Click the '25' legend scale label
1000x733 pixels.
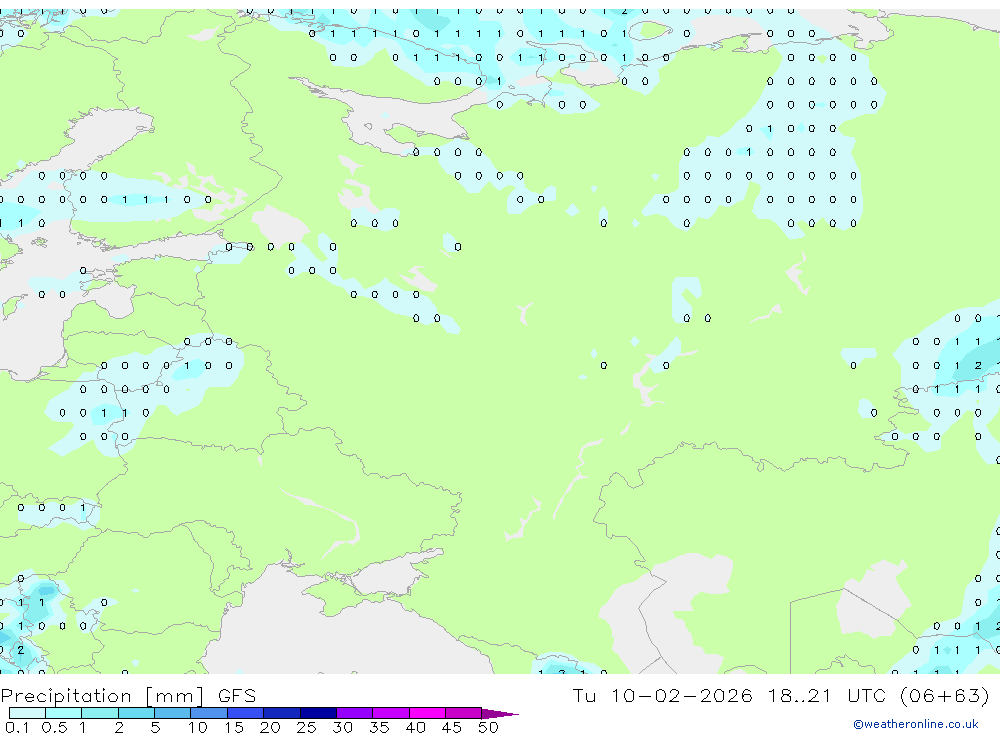click(306, 727)
